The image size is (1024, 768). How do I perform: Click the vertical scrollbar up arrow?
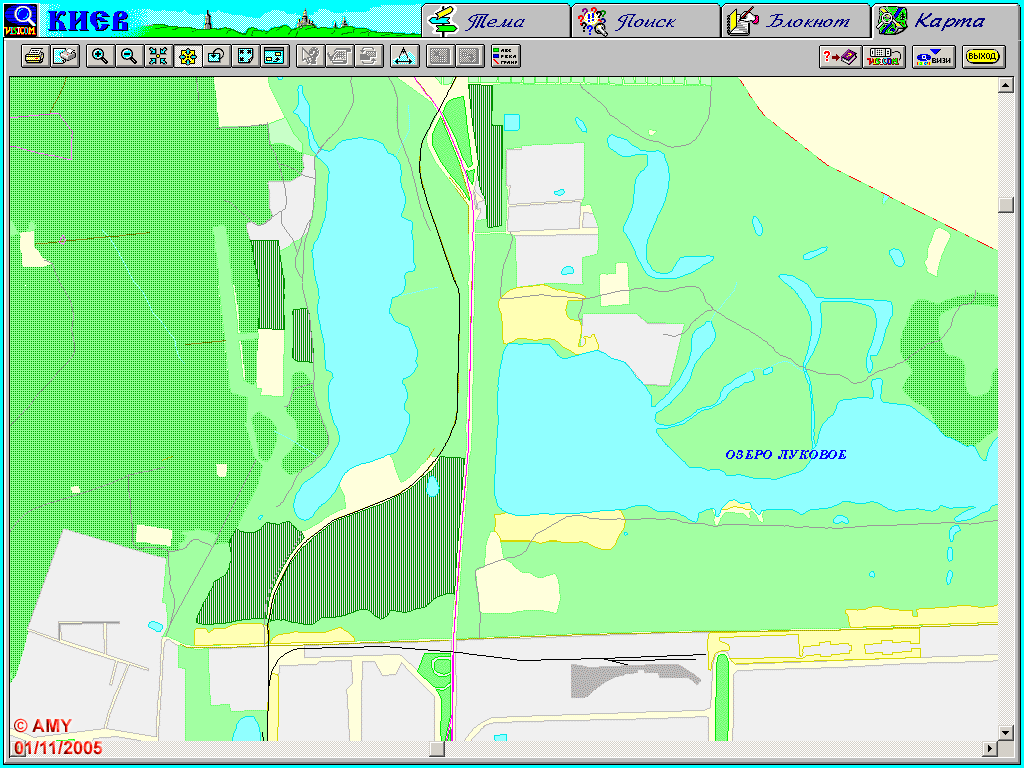1006,84
